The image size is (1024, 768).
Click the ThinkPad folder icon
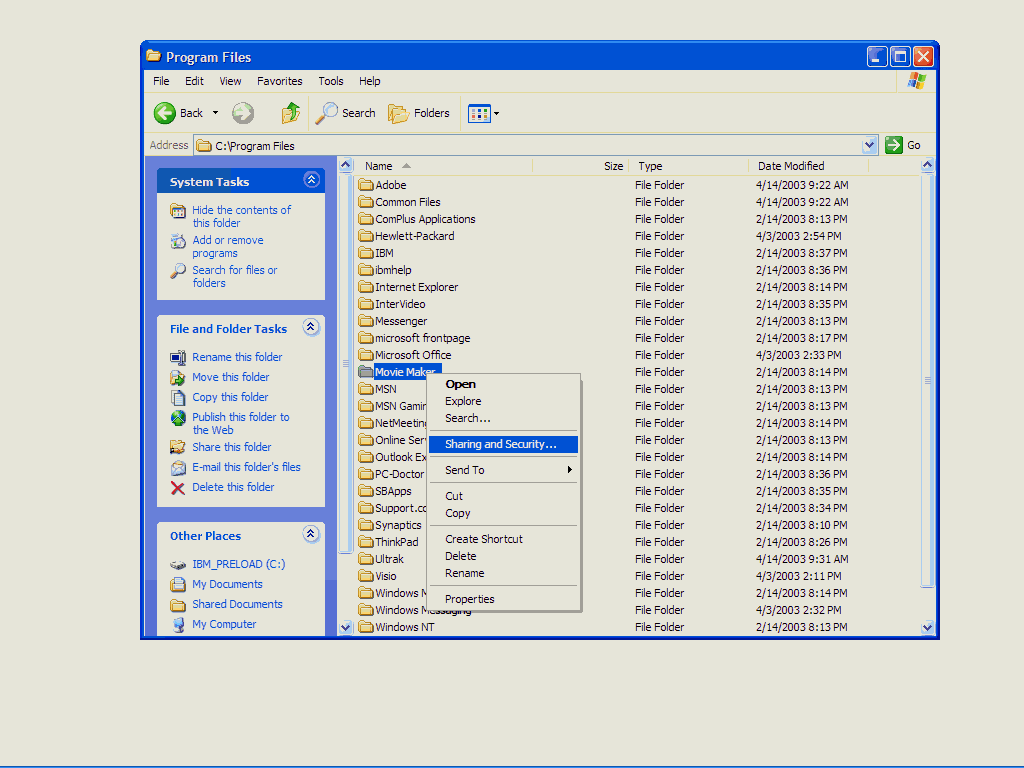pos(366,541)
